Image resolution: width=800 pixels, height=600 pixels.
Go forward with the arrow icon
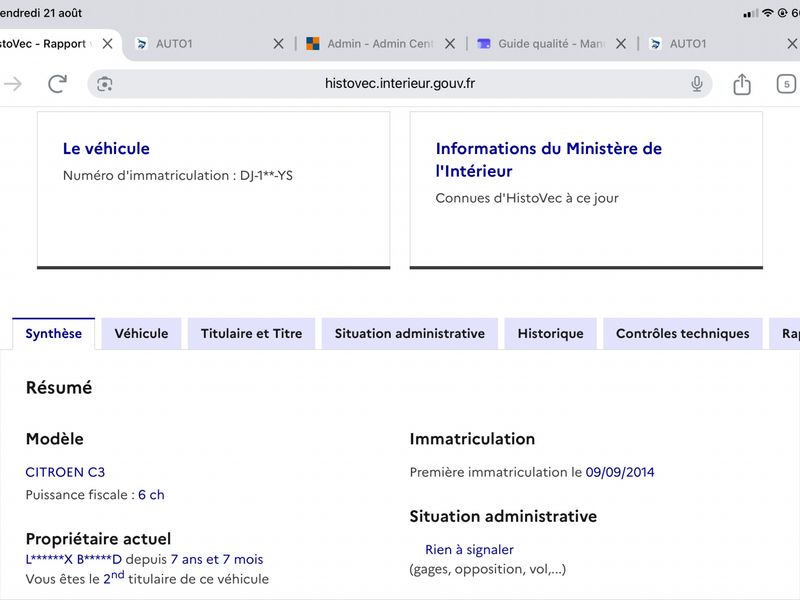click(x=12, y=84)
